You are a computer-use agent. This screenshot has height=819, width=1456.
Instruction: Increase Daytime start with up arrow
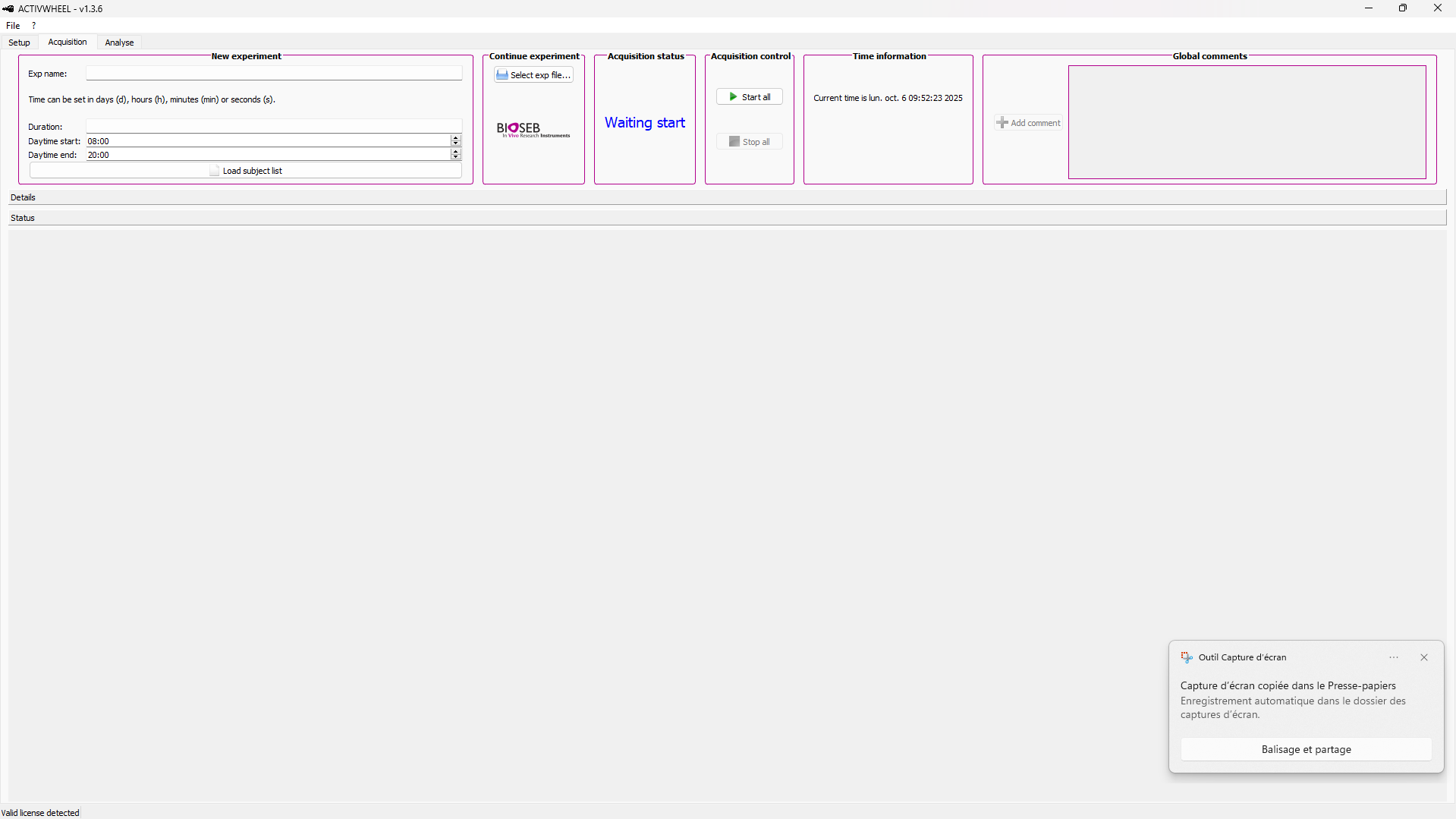tap(455, 138)
